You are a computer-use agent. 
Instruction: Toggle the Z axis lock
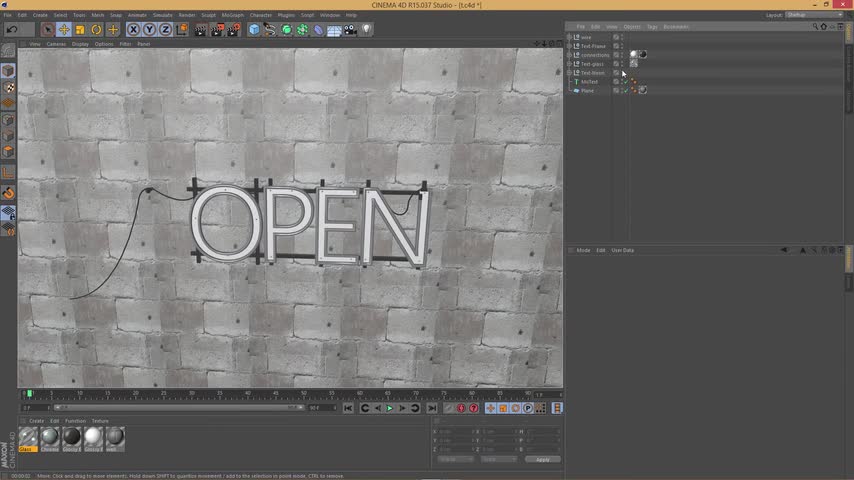point(165,30)
